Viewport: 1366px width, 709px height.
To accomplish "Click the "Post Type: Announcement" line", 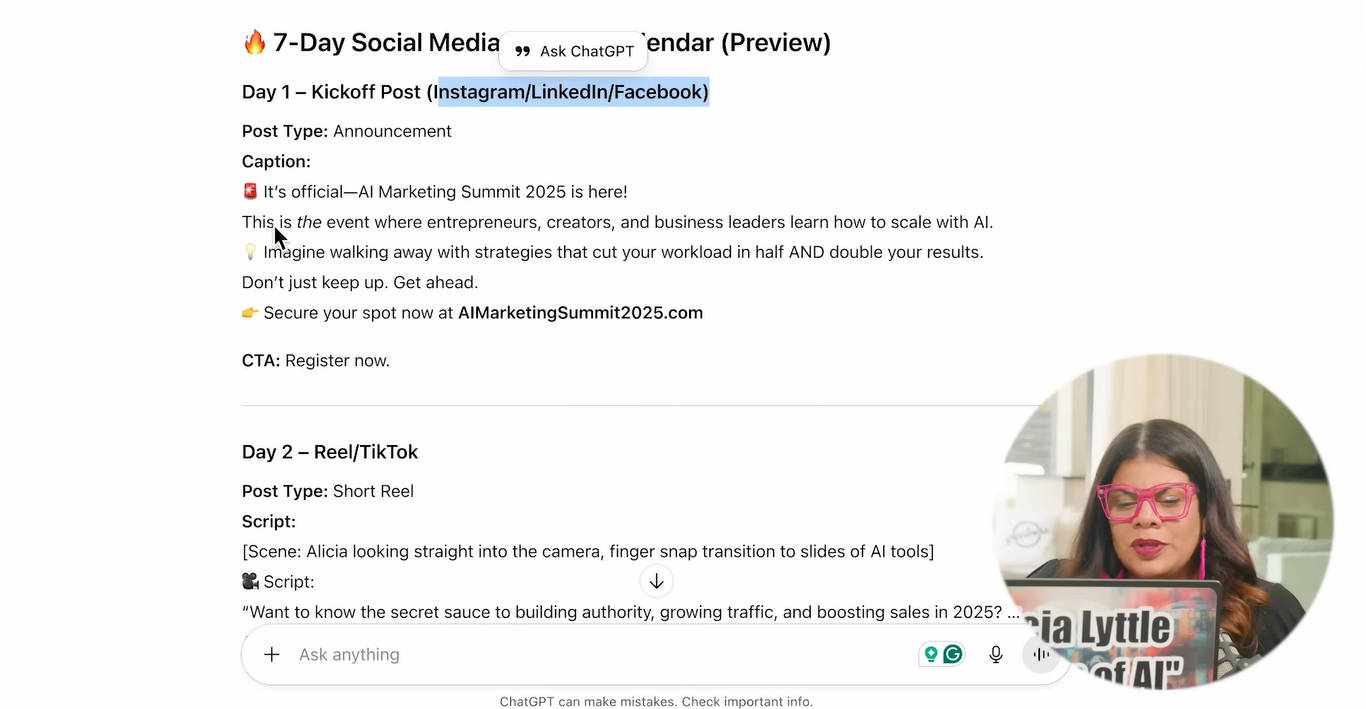I will [347, 131].
